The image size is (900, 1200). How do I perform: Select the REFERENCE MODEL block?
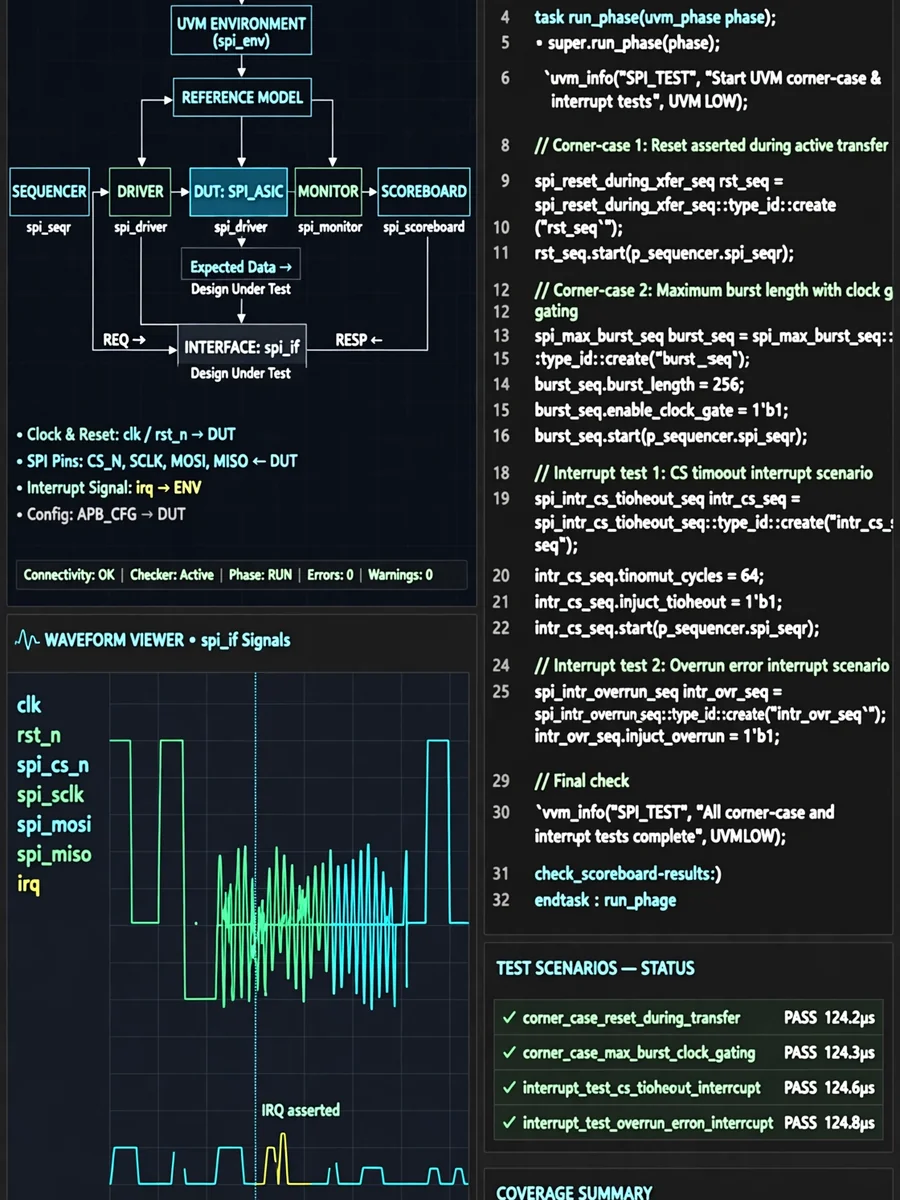pos(242,98)
